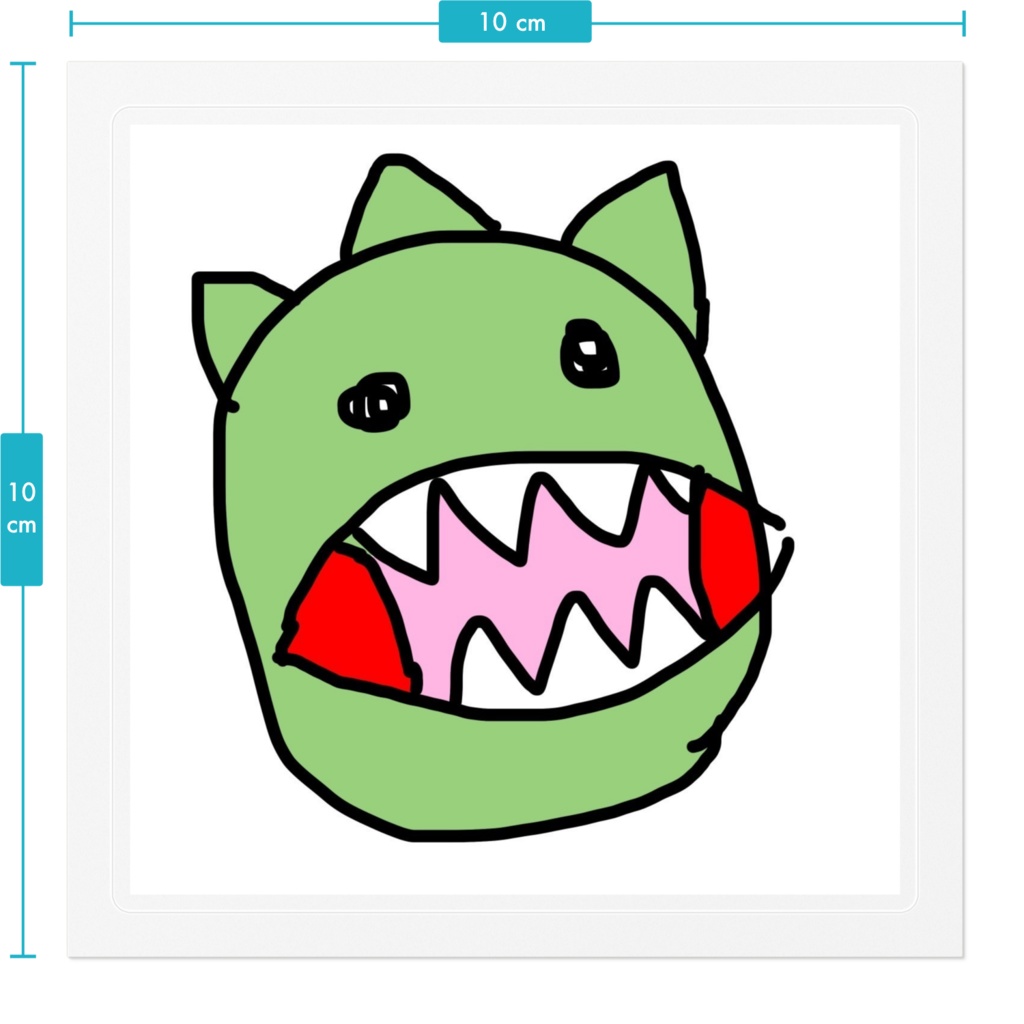Image resolution: width=1024 pixels, height=1024 pixels.
Task: Click the horizontal 10 cm width label
Action: pyautogui.click(x=515, y=22)
